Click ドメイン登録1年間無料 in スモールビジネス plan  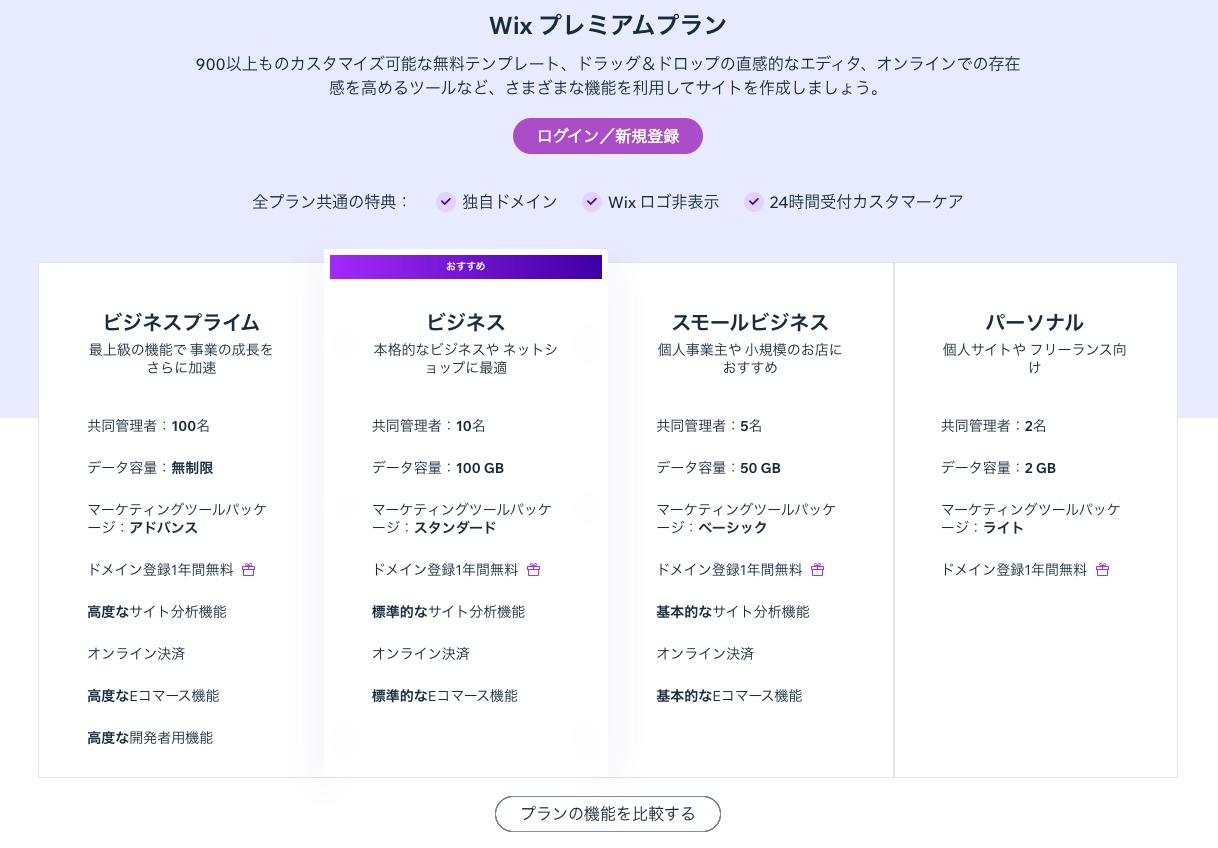(x=731, y=569)
